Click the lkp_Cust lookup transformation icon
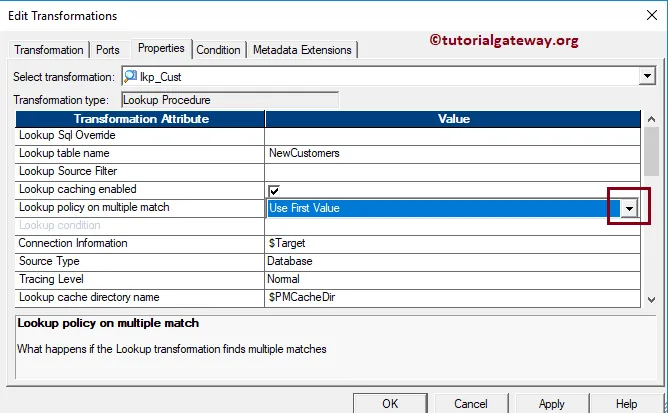The height and width of the screenshot is (413, 668). (130, 76)
